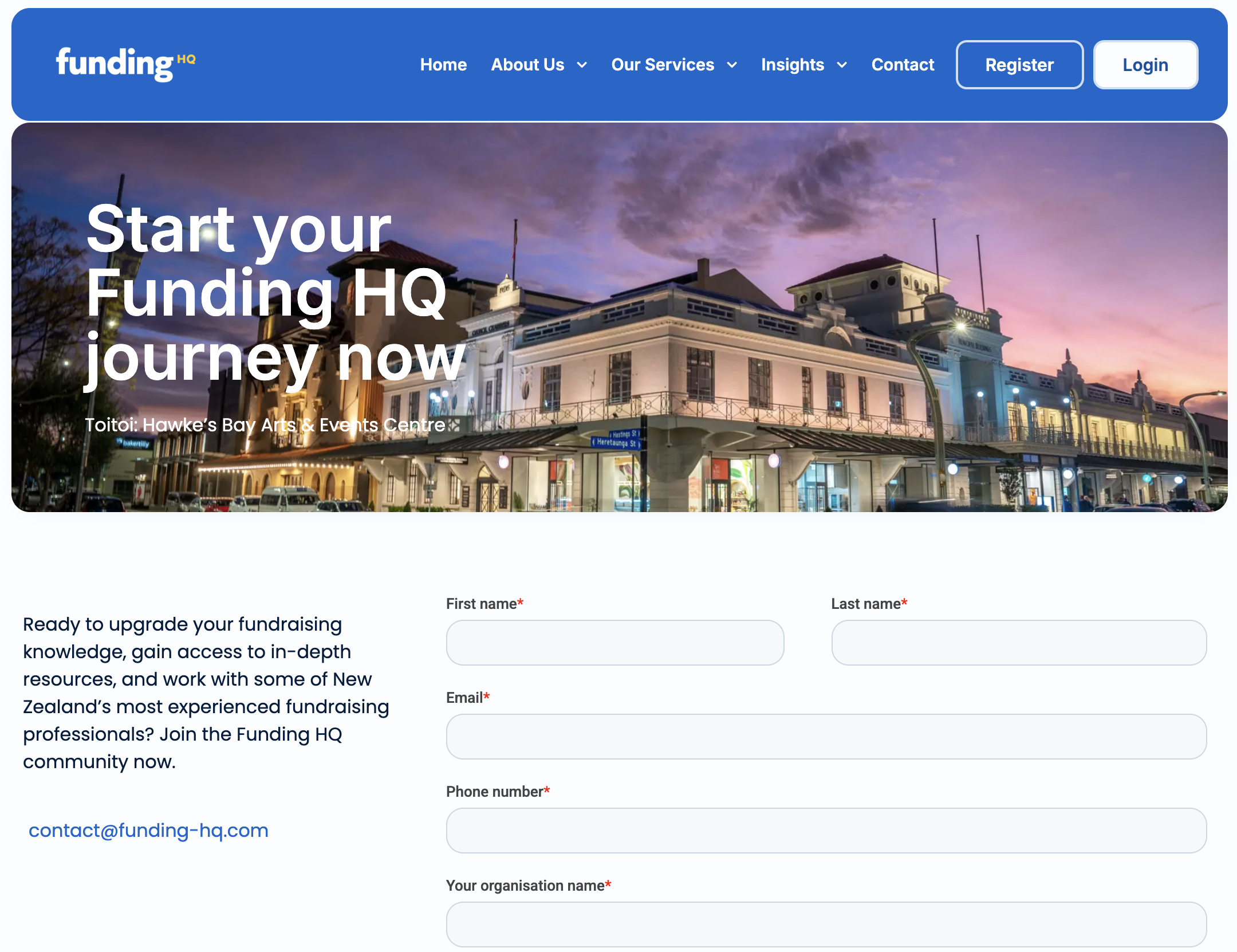The image size is (1237, 952).
Task: Click the Phone number label
Action: click(x=498, y=792)
